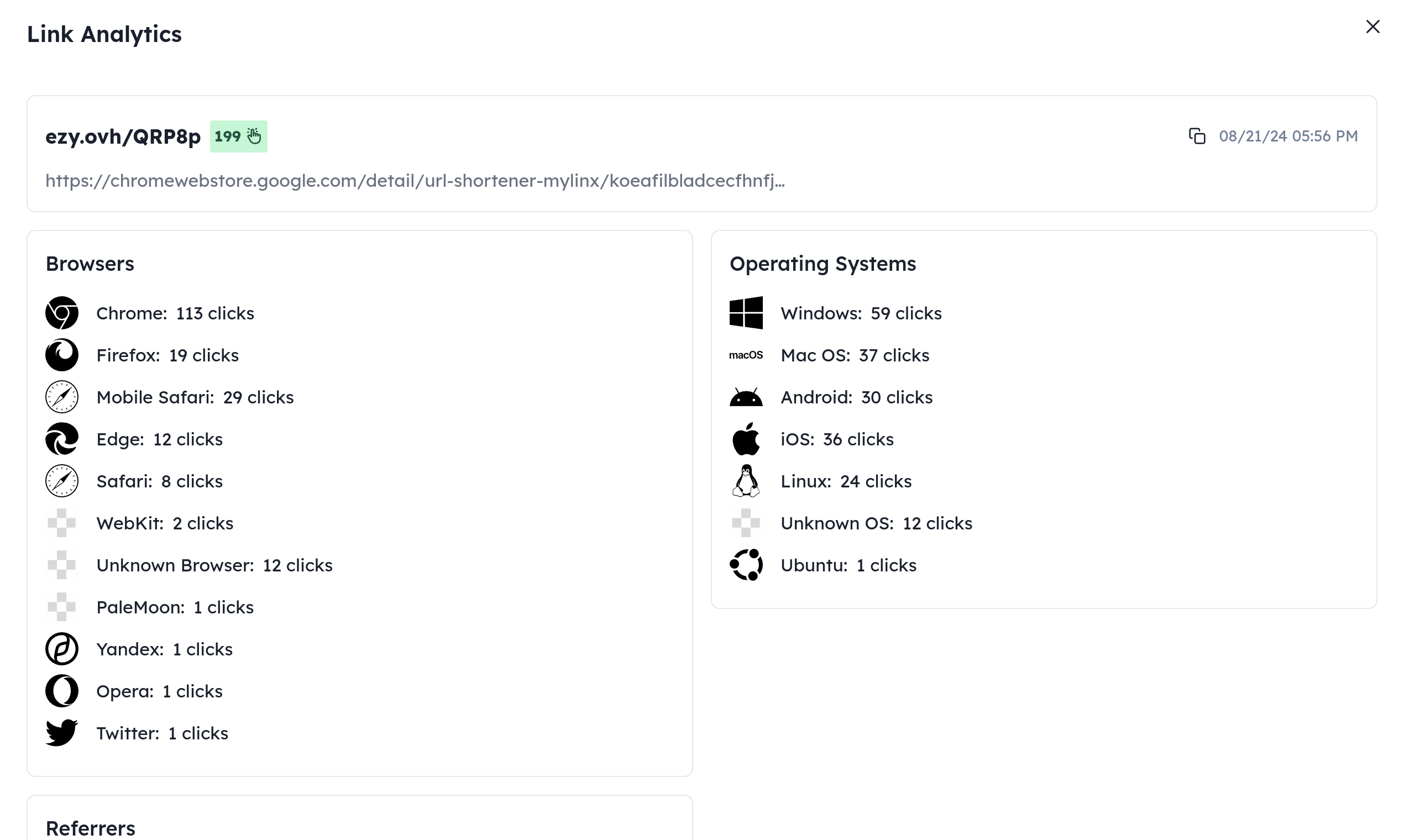Image resolution: width=1404 pixels, height=840 pixels.
Task: Click the Referrers section heading
Action: pos(90,828)
